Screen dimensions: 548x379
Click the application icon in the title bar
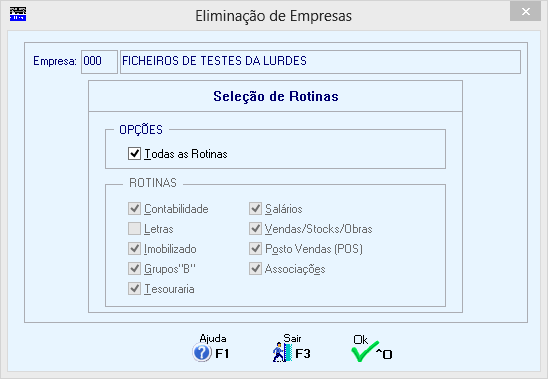[x=18, y=14]
